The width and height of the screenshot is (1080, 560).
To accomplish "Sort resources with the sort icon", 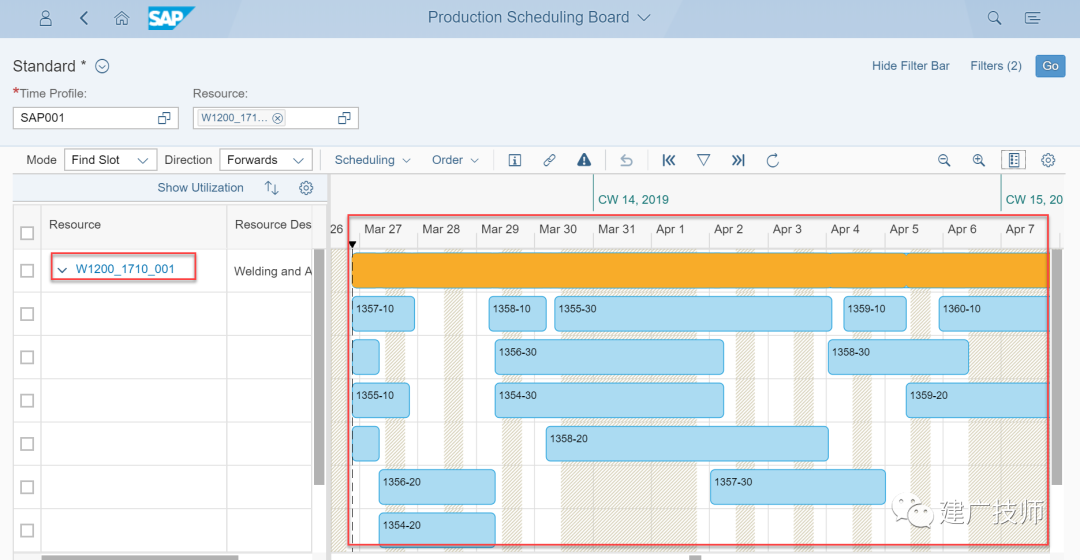I will (271, 187).
